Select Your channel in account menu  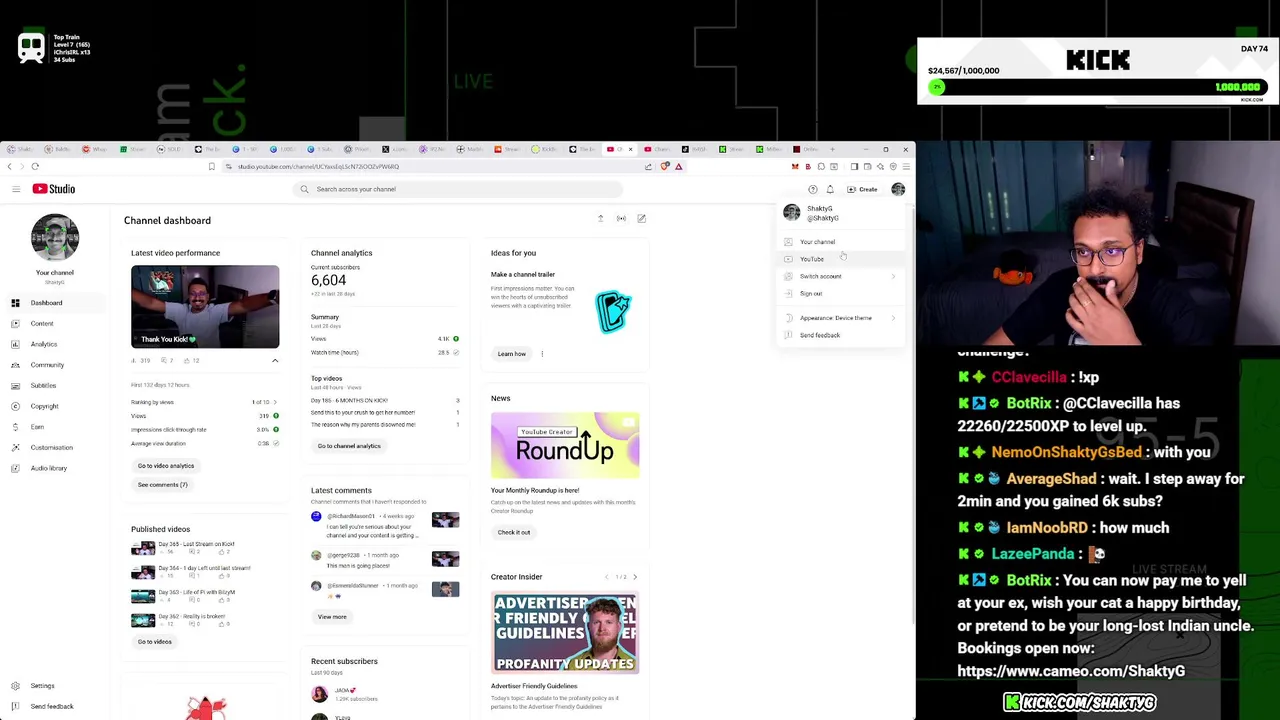pos(841,242)
